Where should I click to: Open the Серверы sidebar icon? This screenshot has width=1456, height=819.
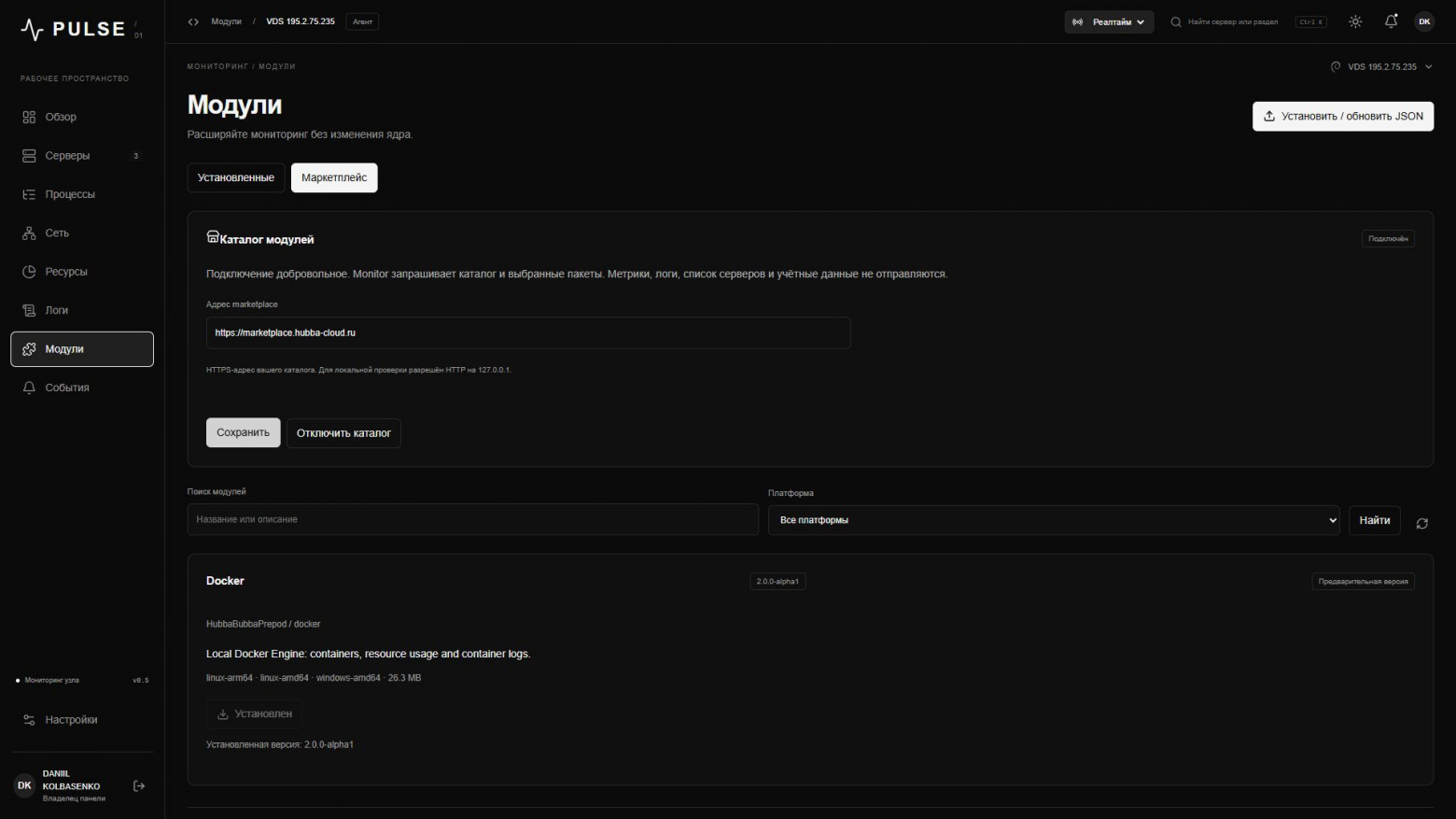click(x=29, y=156)
